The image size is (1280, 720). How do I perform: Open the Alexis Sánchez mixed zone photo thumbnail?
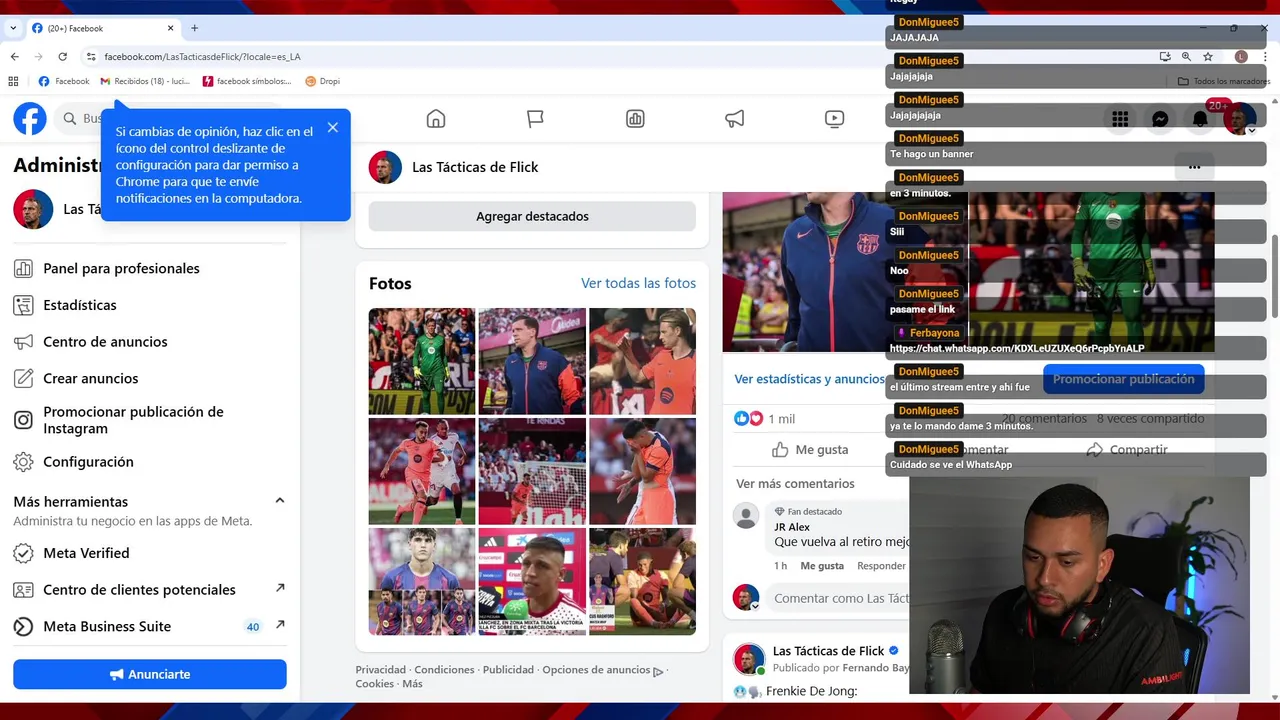pos(532,582)
